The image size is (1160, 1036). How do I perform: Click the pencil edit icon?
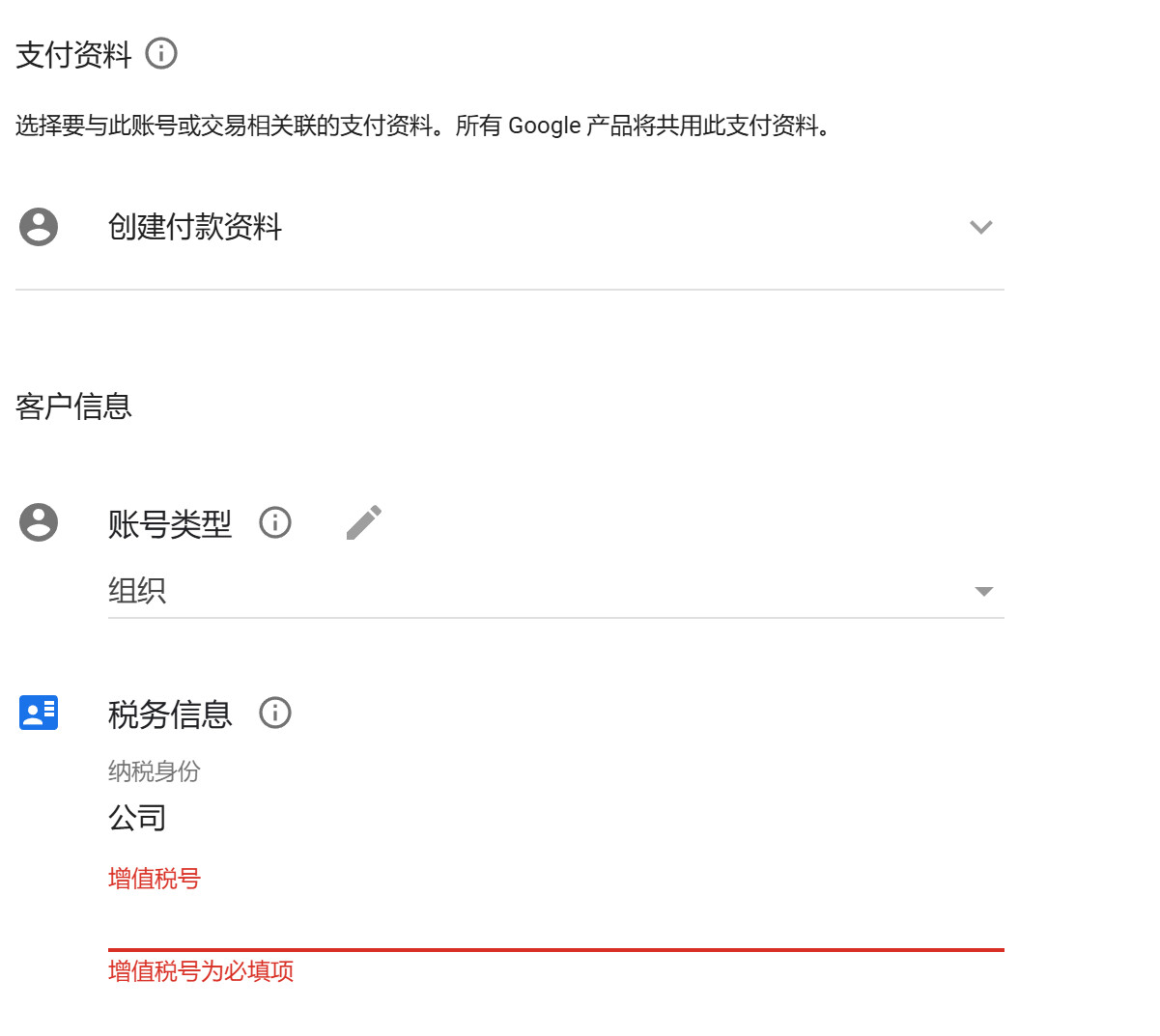[x=364, y=522]
